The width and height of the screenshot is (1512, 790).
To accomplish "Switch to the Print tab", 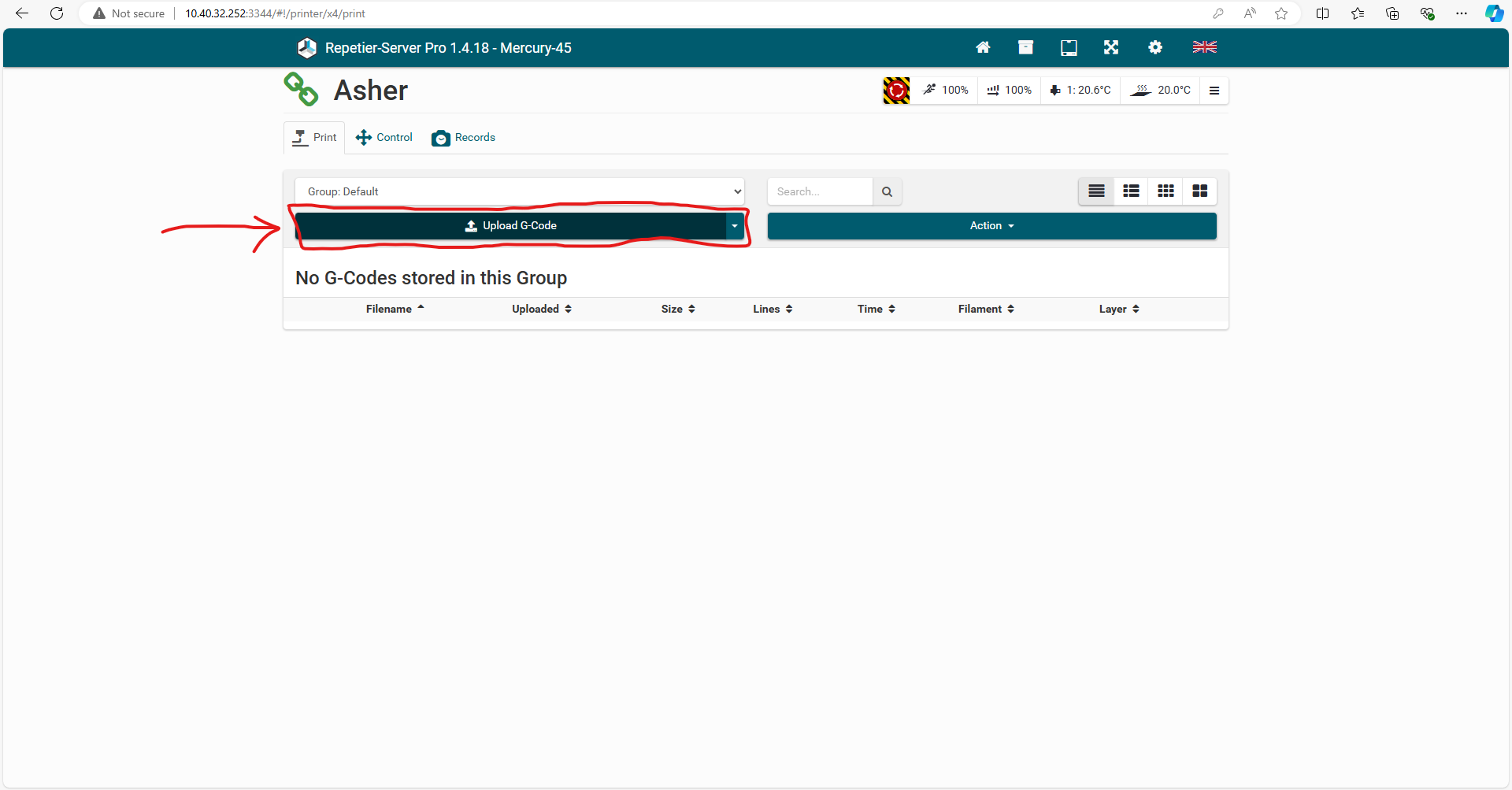I will (314, 138).
